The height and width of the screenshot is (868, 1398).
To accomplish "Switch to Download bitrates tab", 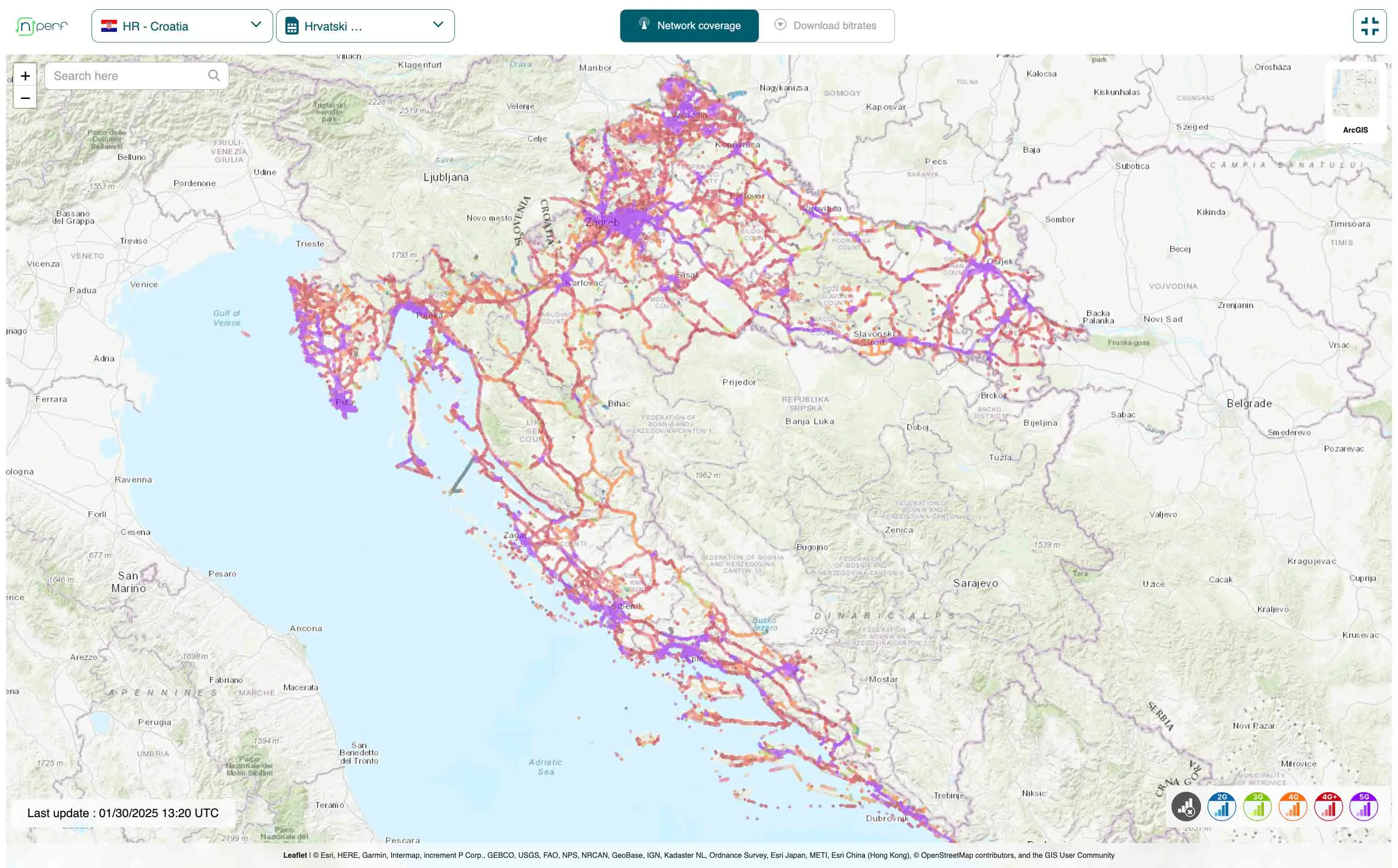I will pyautogui.click(x=826, y=26).
